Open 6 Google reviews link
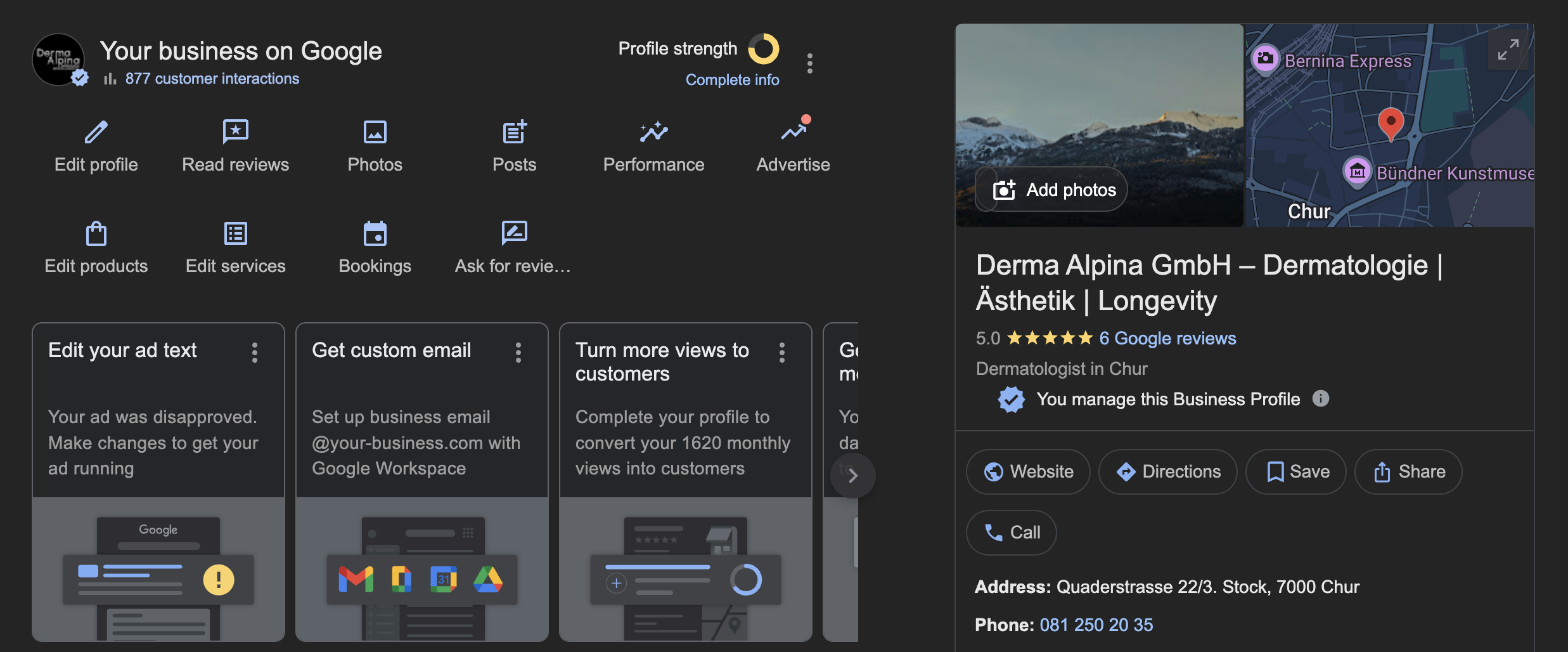The height and width of the screenshot is (652, 1568). (1167, 338)
